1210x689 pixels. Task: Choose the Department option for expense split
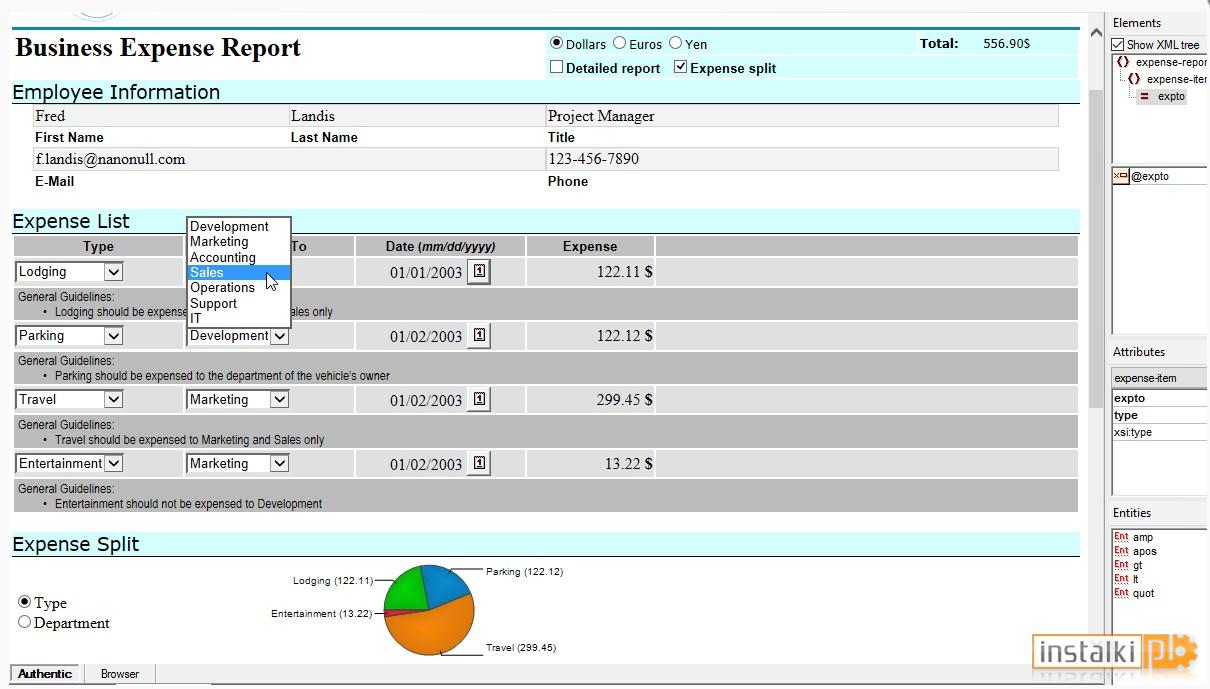pyautogui.click(x=25, y=622)
